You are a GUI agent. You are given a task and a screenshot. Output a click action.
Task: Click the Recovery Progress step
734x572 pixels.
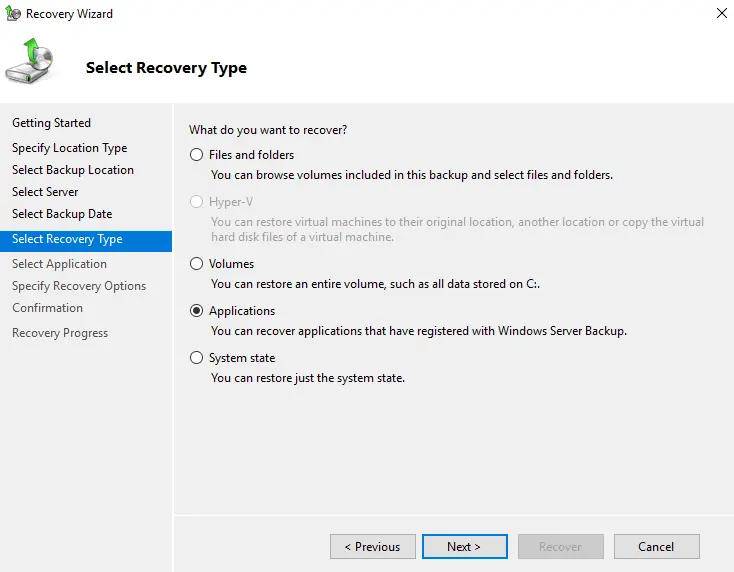60,333
